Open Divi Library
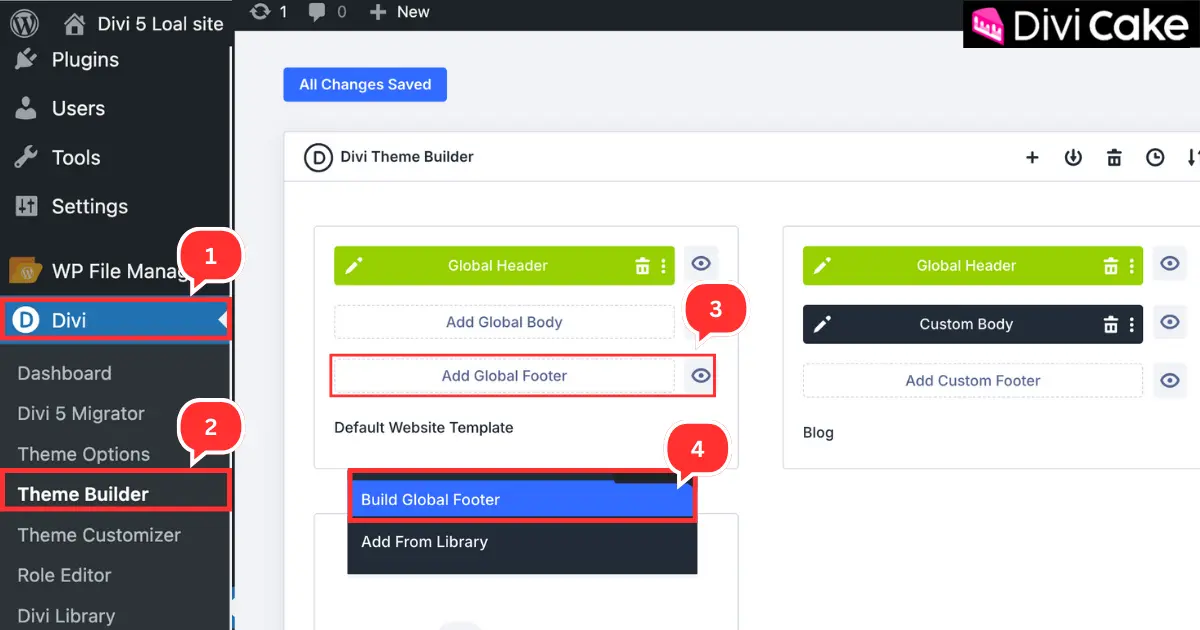This screenshot has width=1200, height=630. (x=66, y=616)
